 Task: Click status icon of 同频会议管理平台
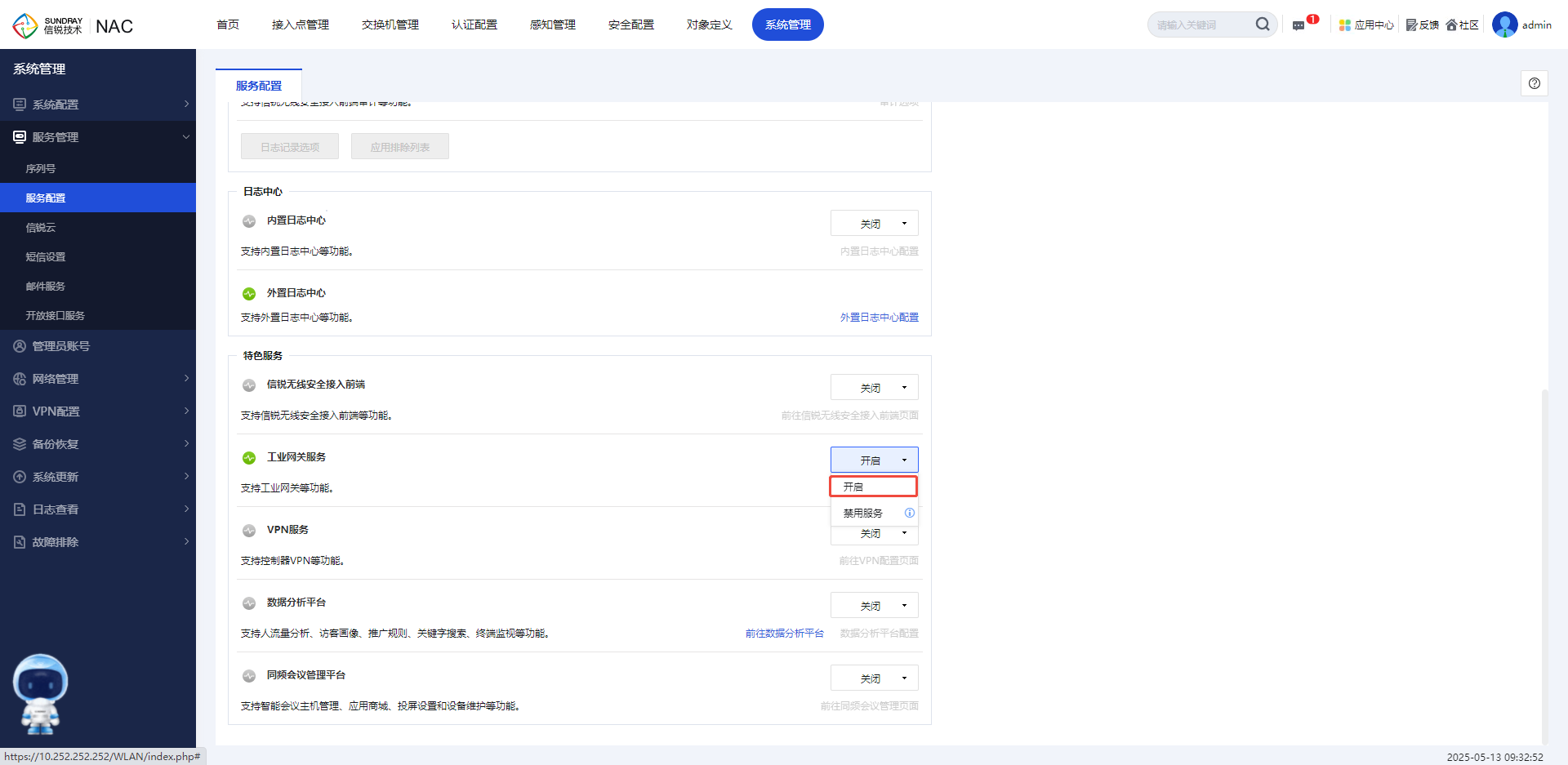(249, 676)
